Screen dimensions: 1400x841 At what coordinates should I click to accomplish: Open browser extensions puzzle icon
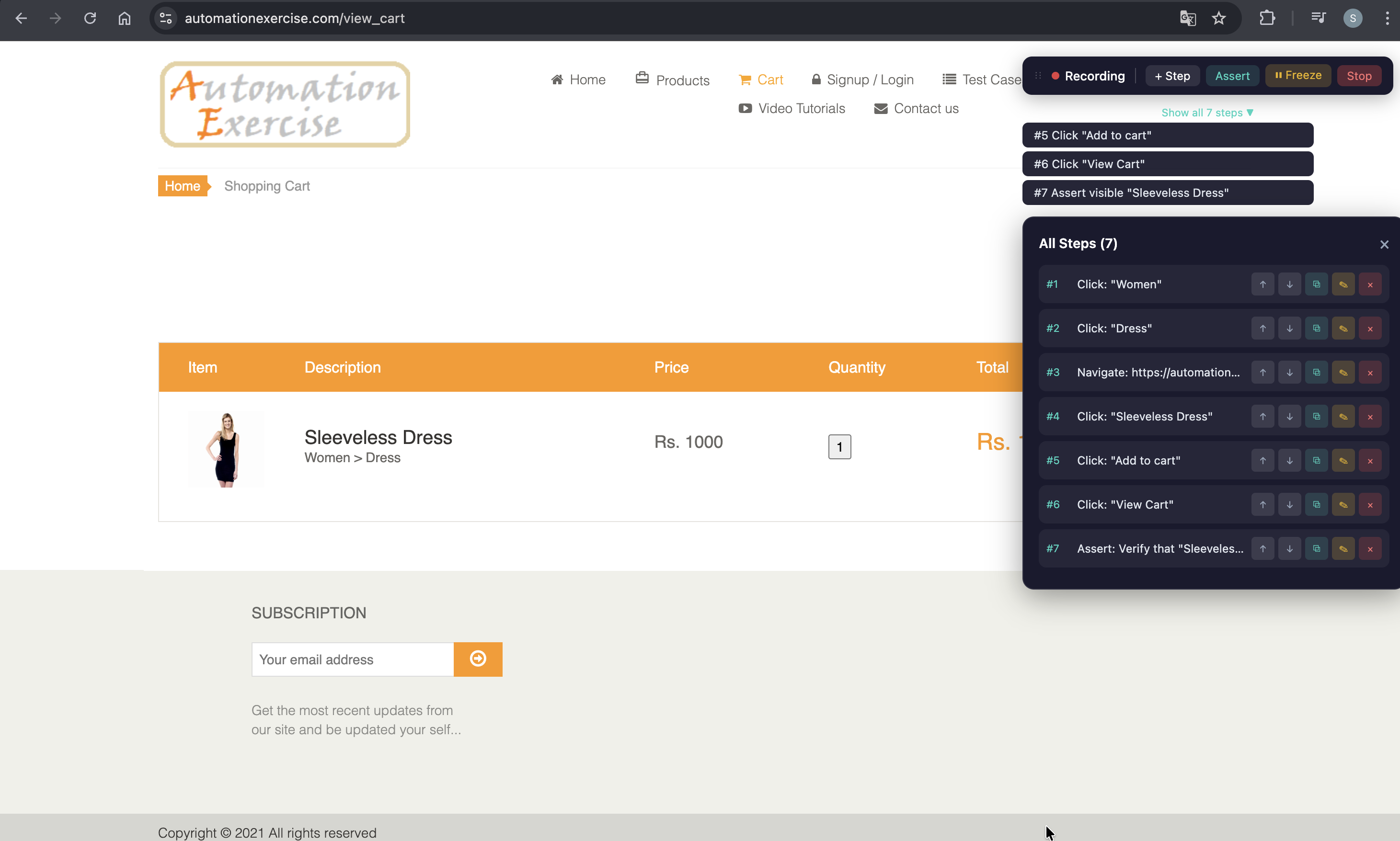point(1267,19)
